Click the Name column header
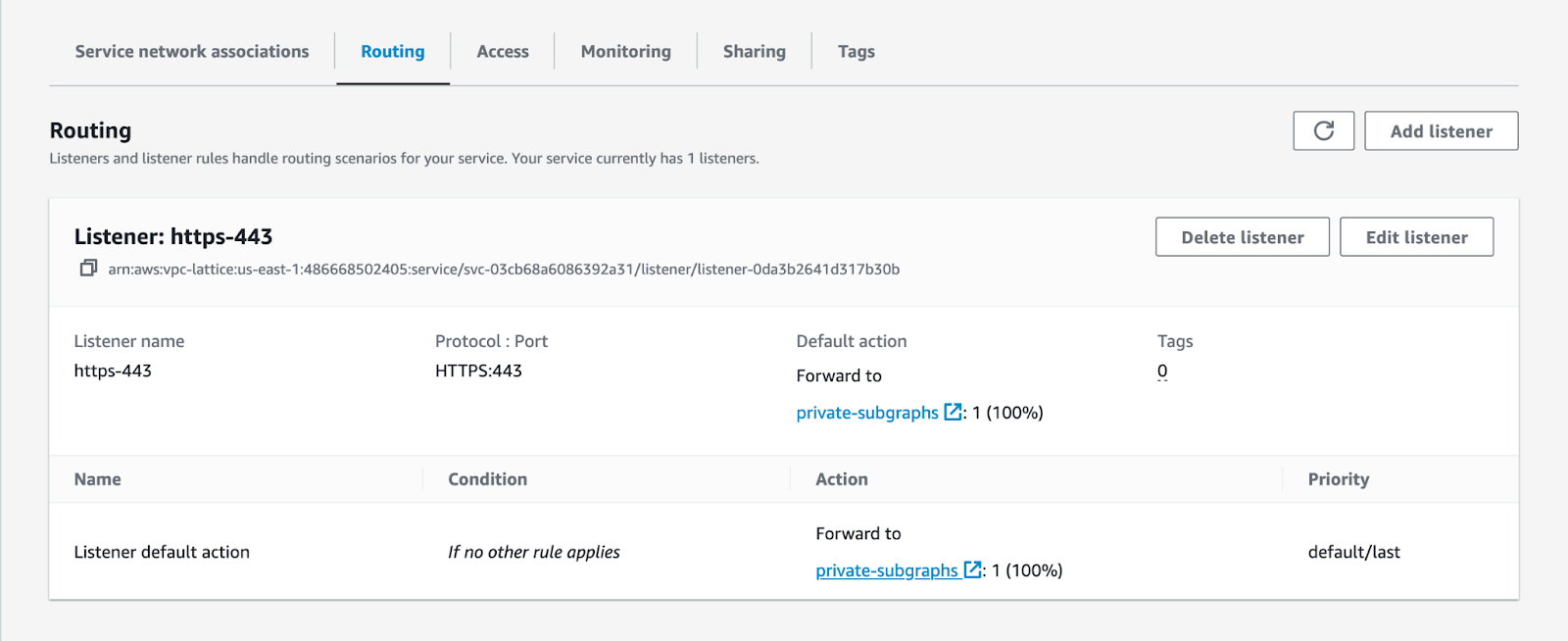1568x641 pixels. [x=98, y=479]
